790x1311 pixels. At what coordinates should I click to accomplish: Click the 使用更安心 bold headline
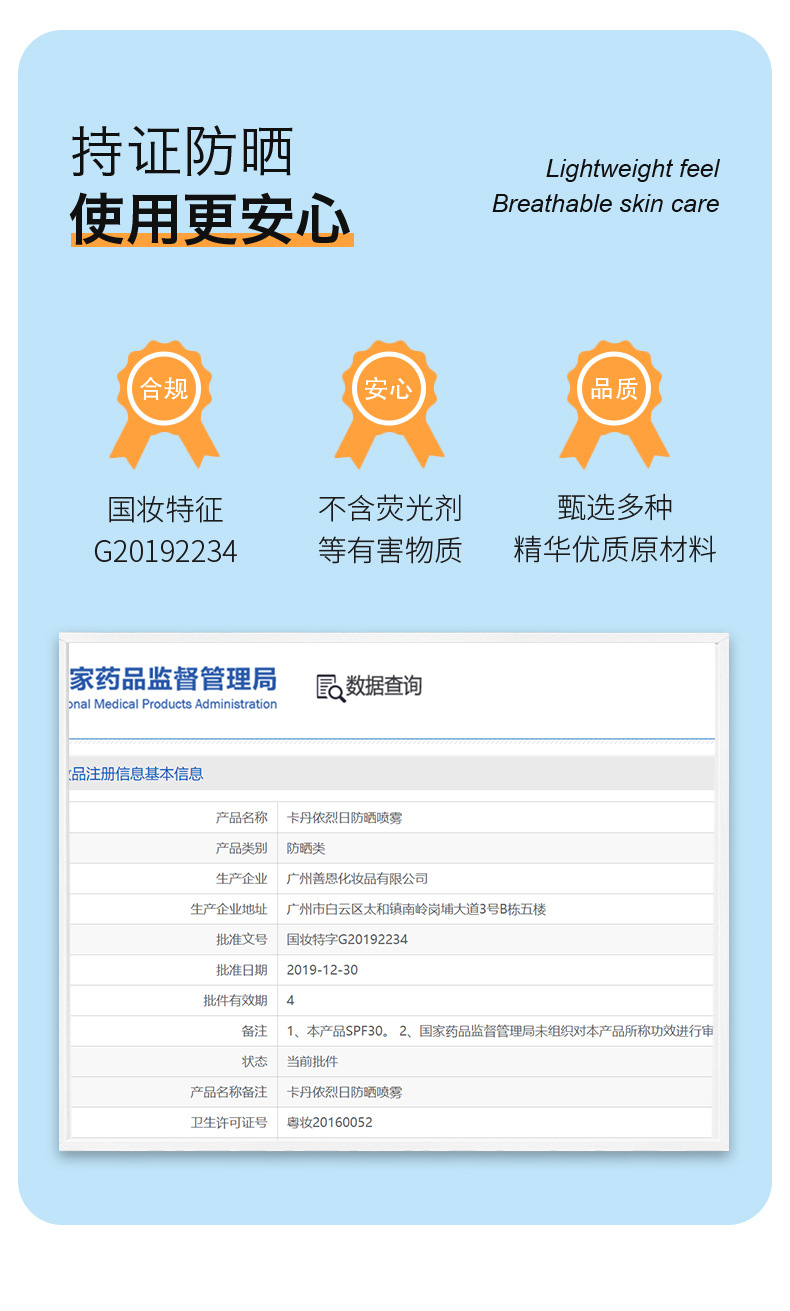(211, 219)
